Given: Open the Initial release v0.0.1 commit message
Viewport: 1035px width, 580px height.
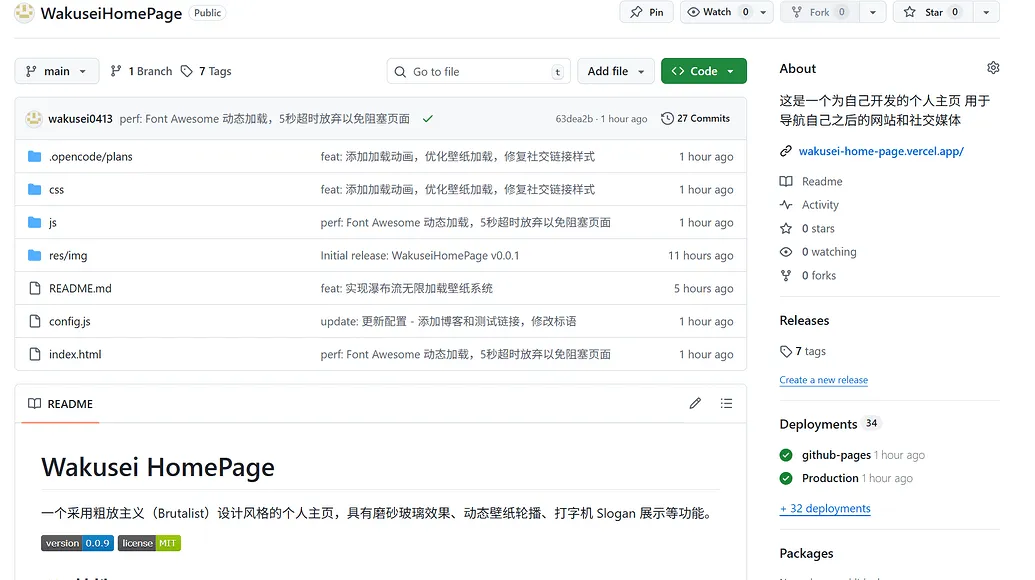Looking at the screenshot, I should [420, 255].
